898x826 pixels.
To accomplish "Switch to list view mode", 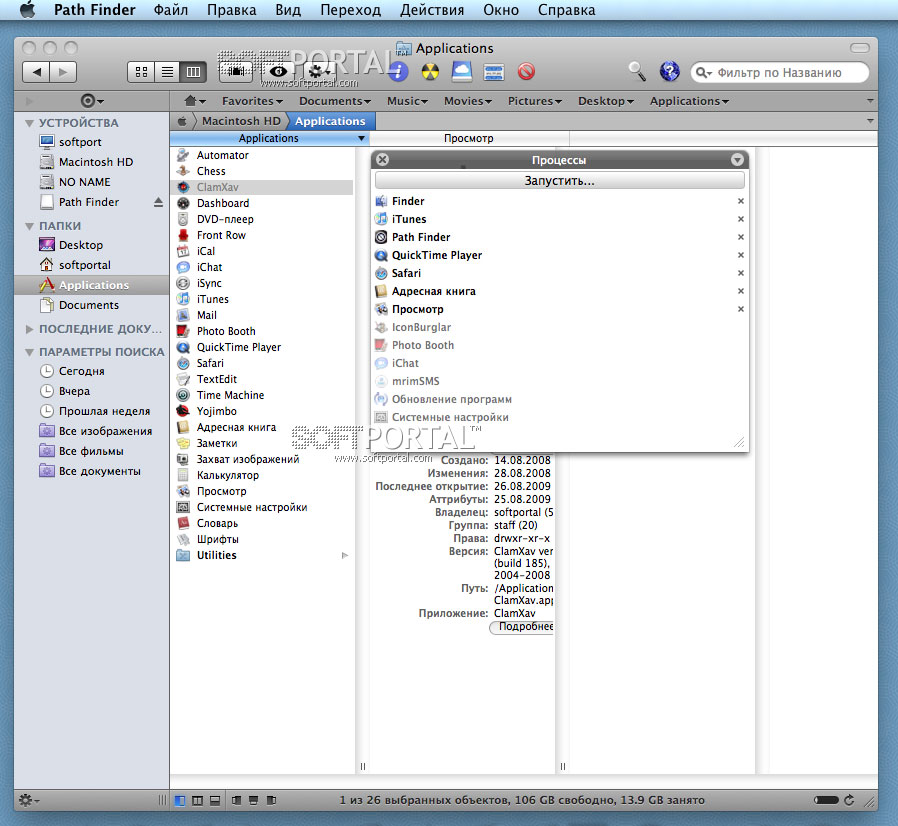I will 167,72.
